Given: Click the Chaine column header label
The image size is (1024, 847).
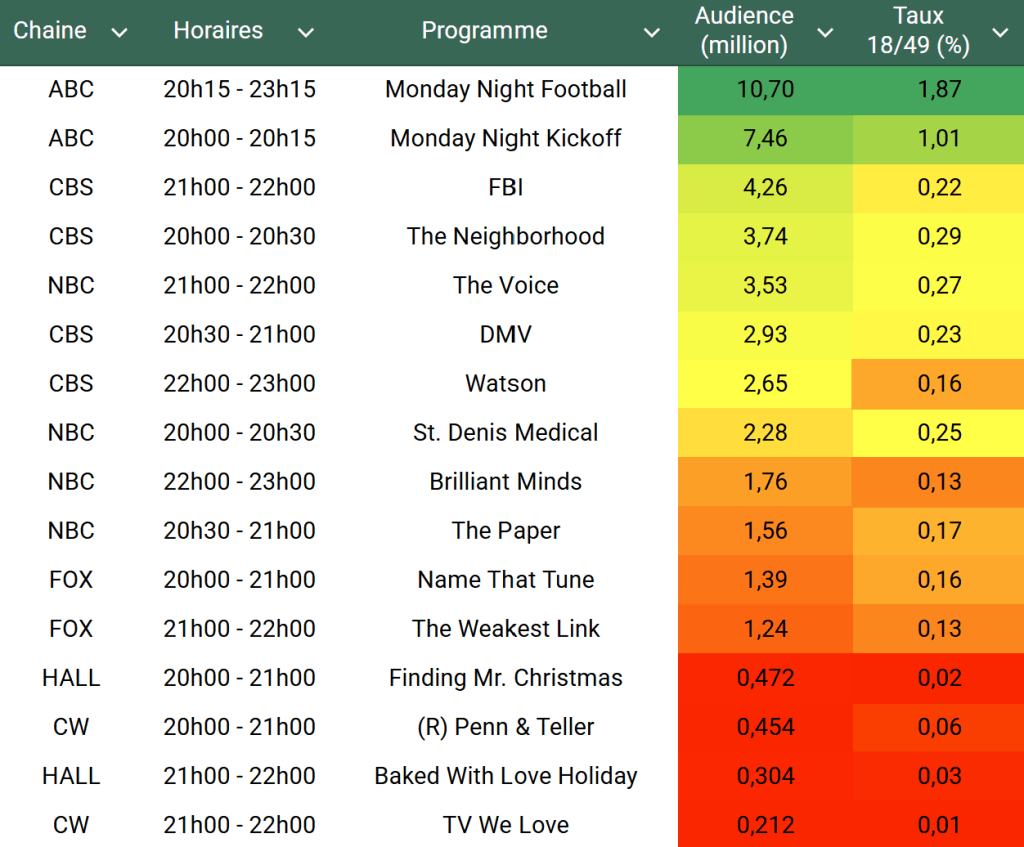Looking at the screenshot, I should pyautogui.click(x=50, y=31).
